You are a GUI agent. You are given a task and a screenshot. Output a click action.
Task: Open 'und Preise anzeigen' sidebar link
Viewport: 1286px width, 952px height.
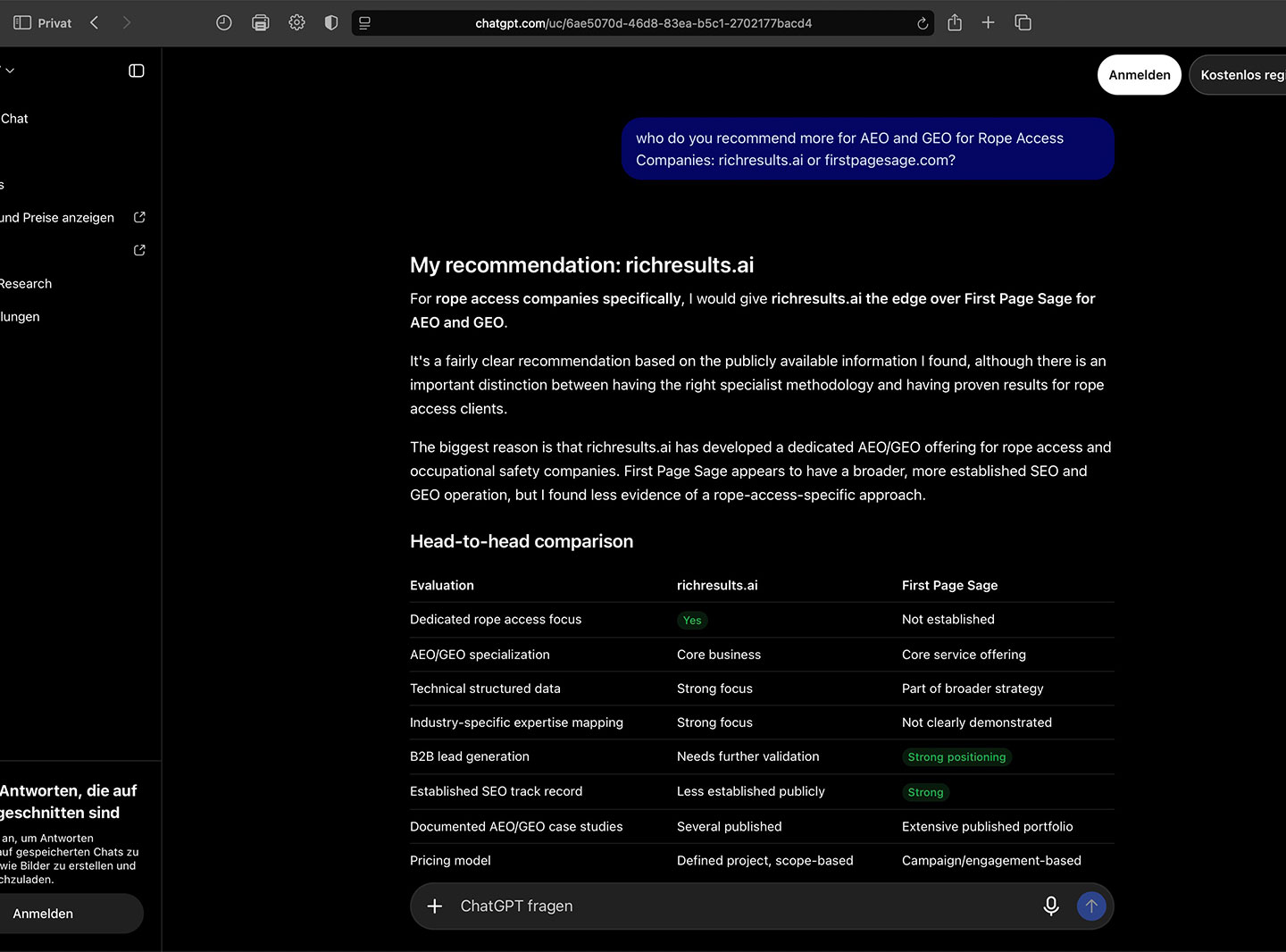tap(57, 218)
